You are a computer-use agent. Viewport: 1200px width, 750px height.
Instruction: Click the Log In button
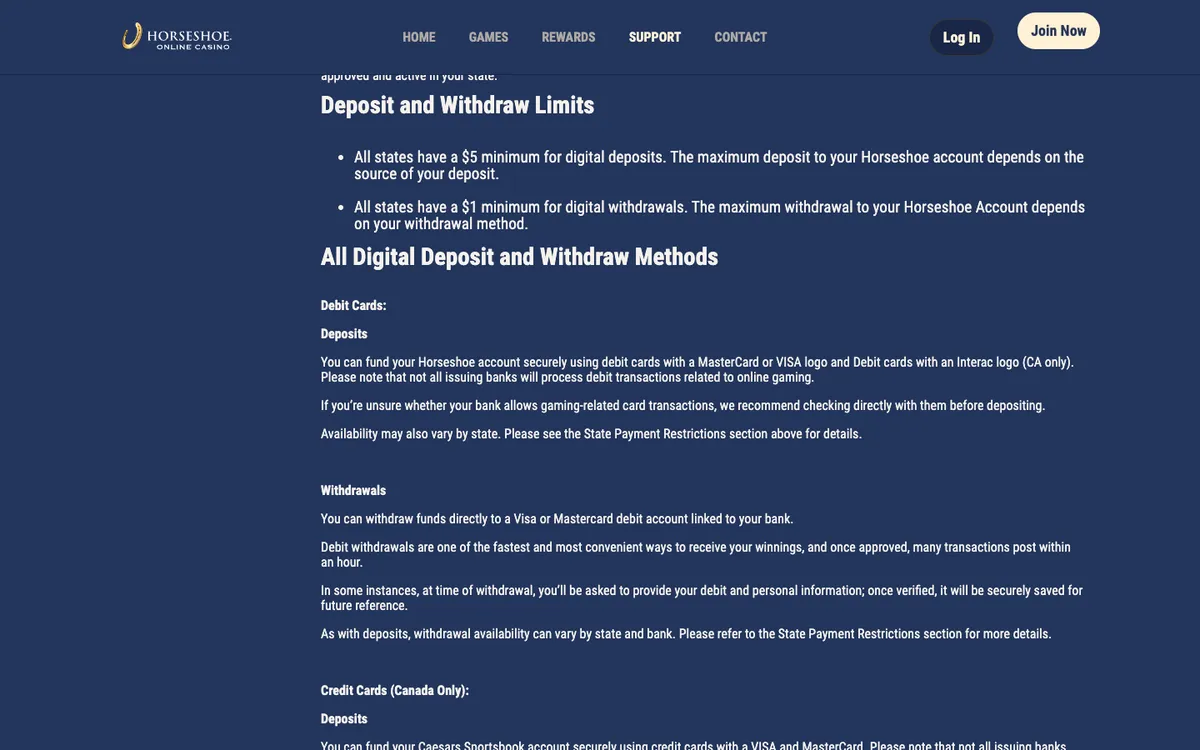pos(961,38)
